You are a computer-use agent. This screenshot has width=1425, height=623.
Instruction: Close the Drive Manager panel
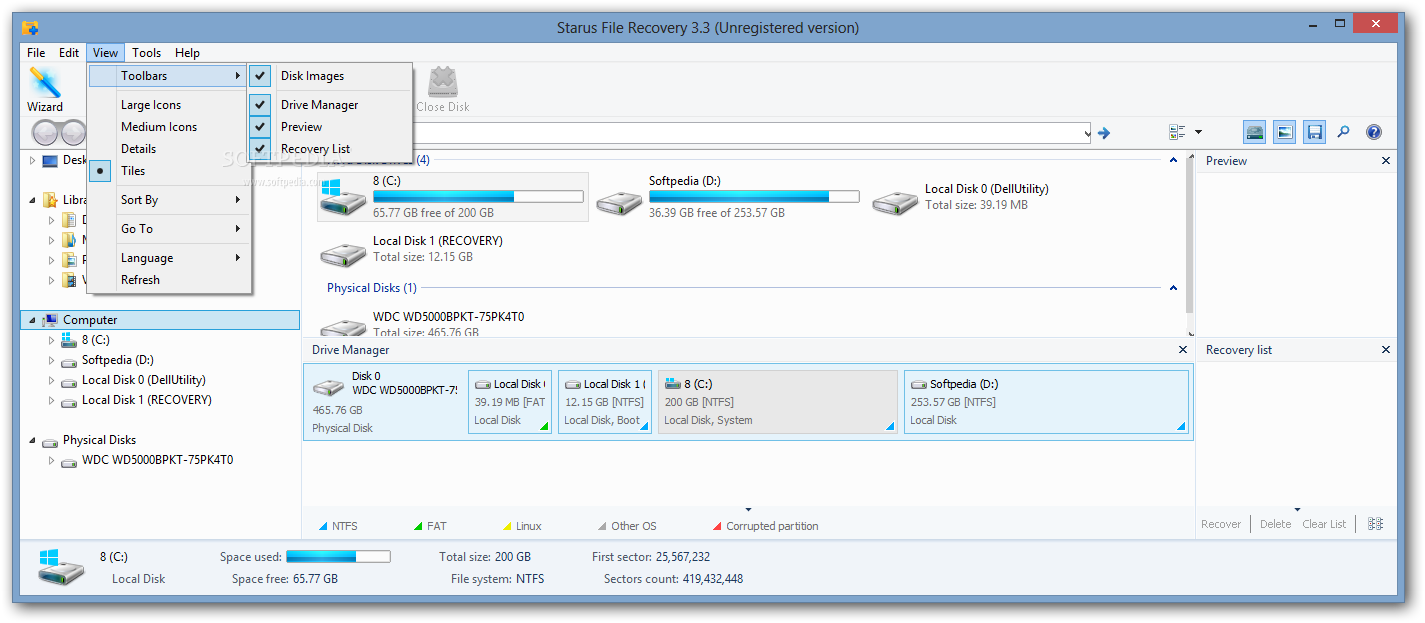click(1182, 350)
